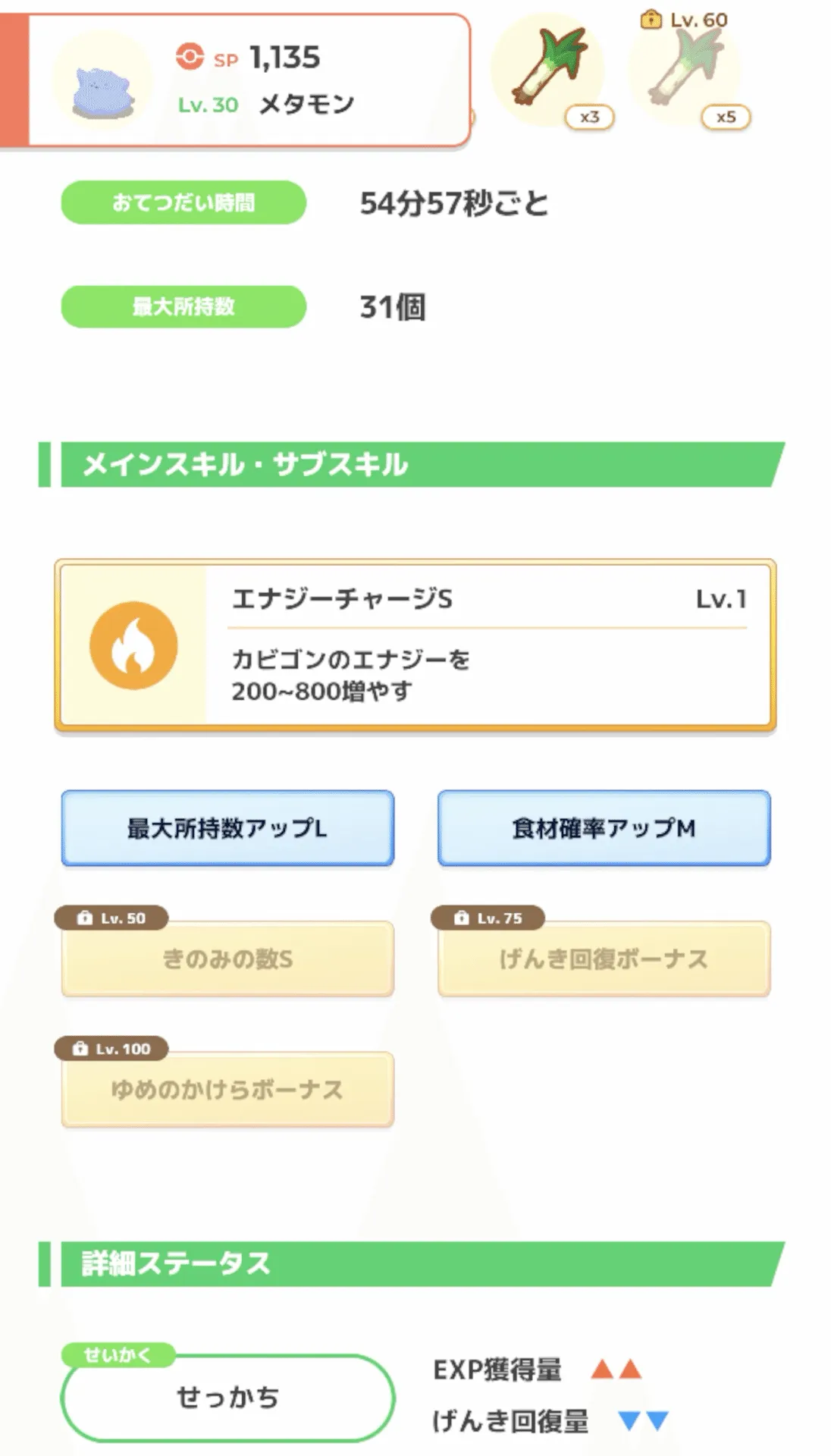This screenshot has height=1456, width=831.
Task: Open the 食材確率アップM sub skill
Action: pyautogui.click(x=604, y=828)
